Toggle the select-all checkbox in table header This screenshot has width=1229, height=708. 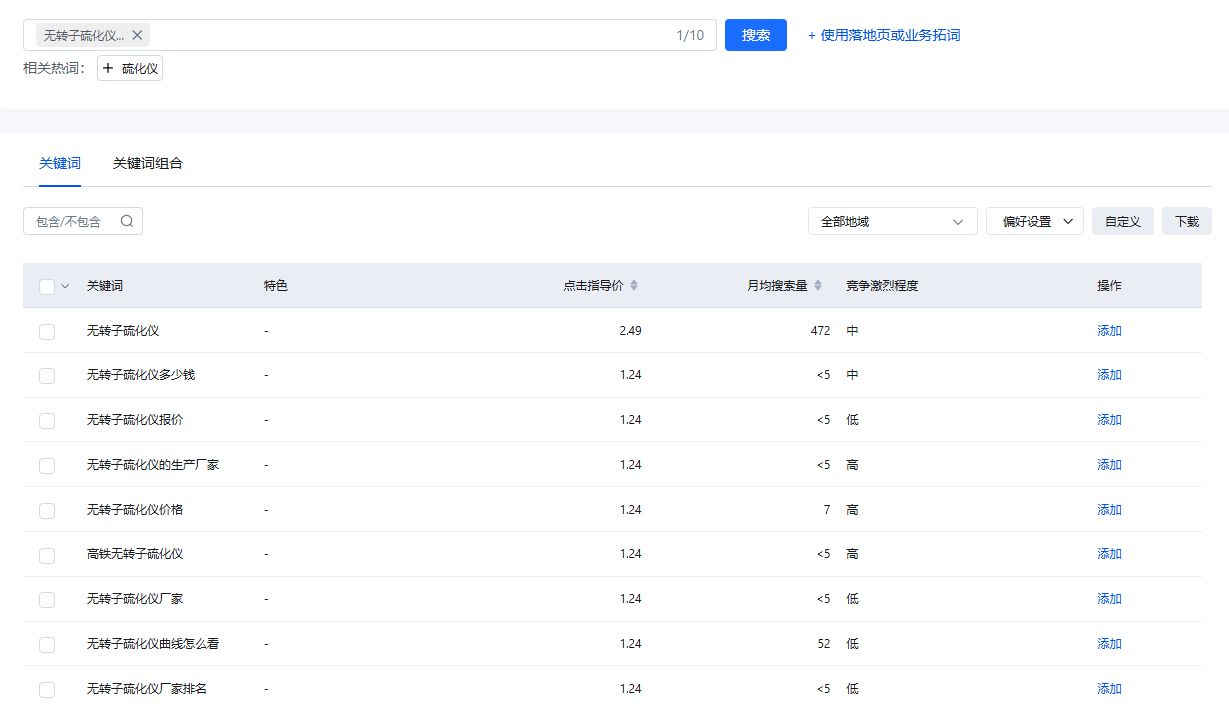pyautogui.click(x=47, y=286)
